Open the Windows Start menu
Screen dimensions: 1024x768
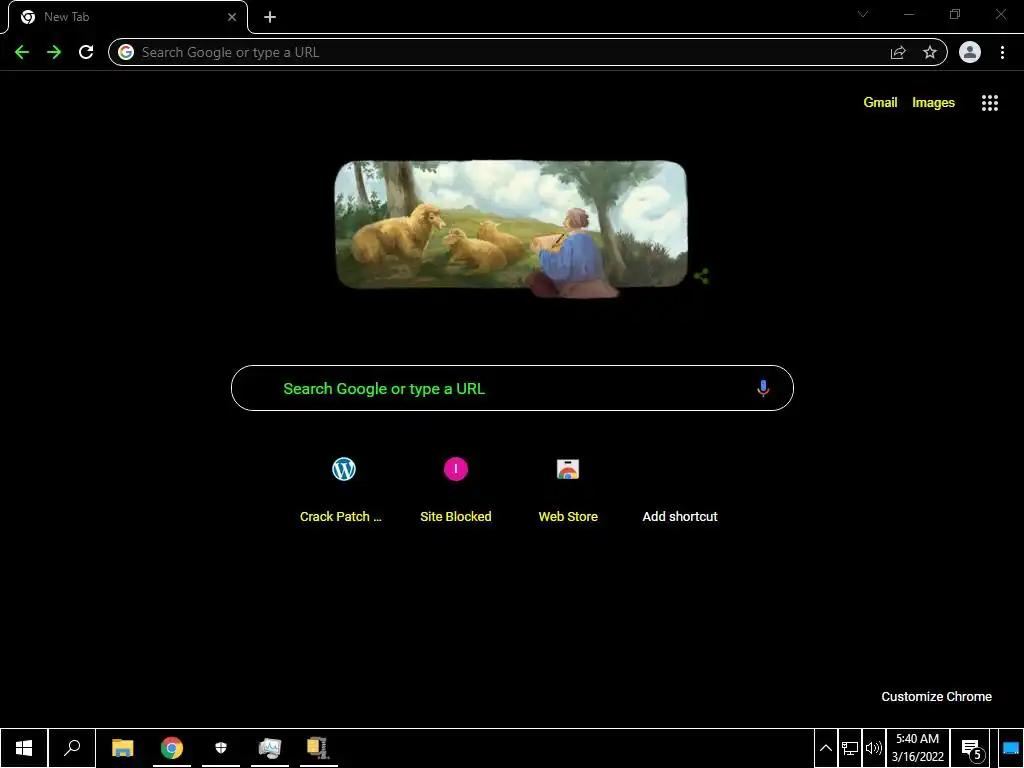[24, 748]
